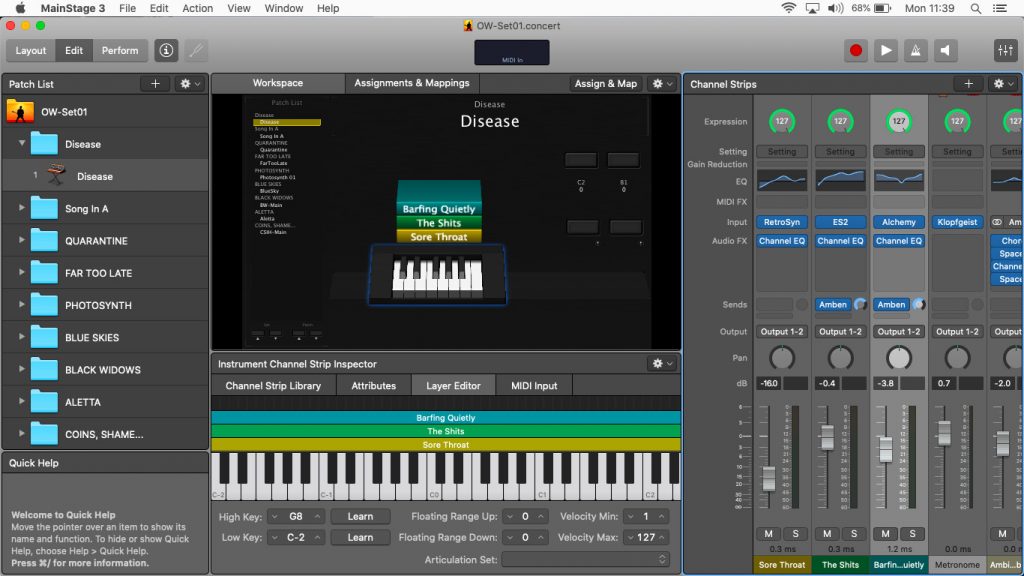Viewport: 1024px width, 576px height.
Task: Click the AirPlay display icon in menu bar
Action: pyautogui.click(x=812, y=8)
